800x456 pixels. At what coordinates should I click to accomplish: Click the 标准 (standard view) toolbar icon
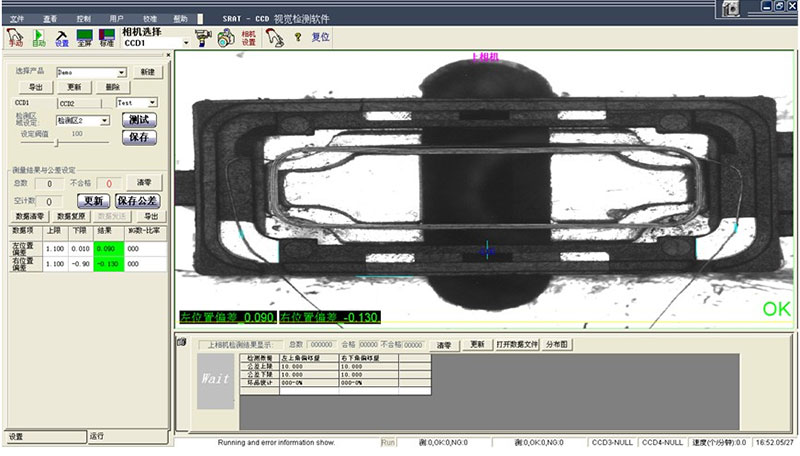(106, 38)
